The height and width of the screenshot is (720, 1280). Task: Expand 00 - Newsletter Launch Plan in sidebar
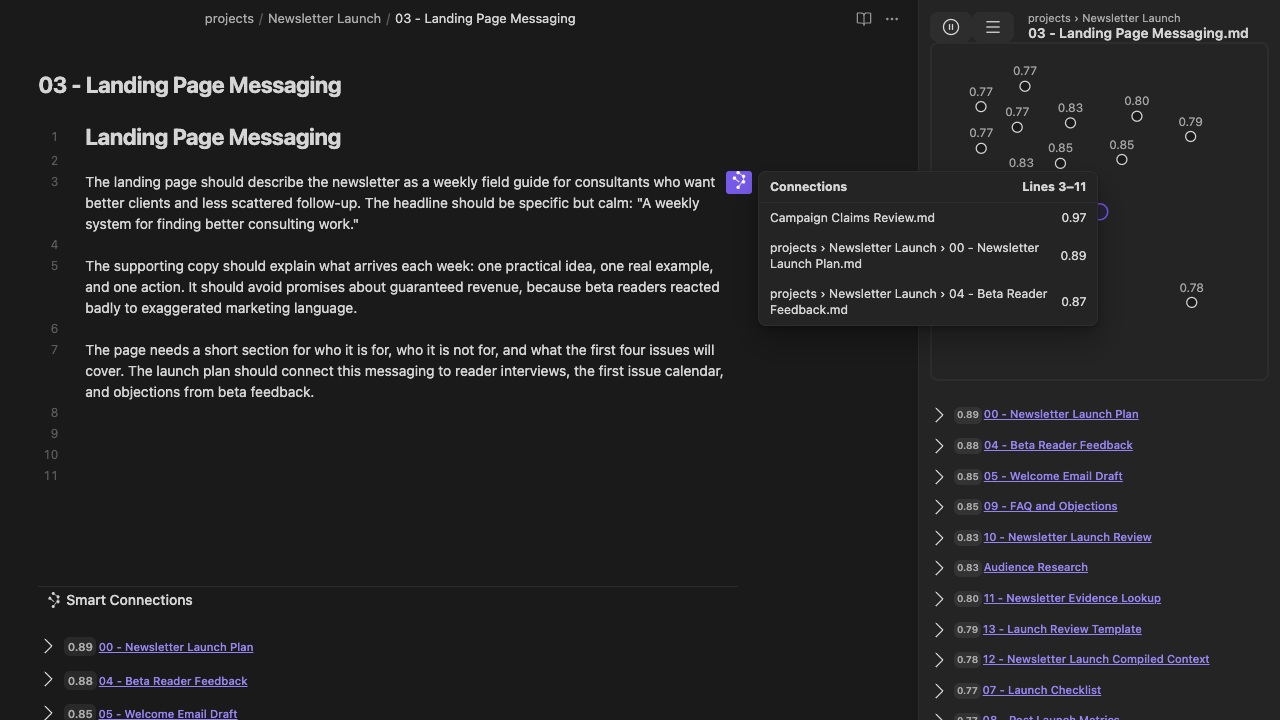click(x=939, y=415)
